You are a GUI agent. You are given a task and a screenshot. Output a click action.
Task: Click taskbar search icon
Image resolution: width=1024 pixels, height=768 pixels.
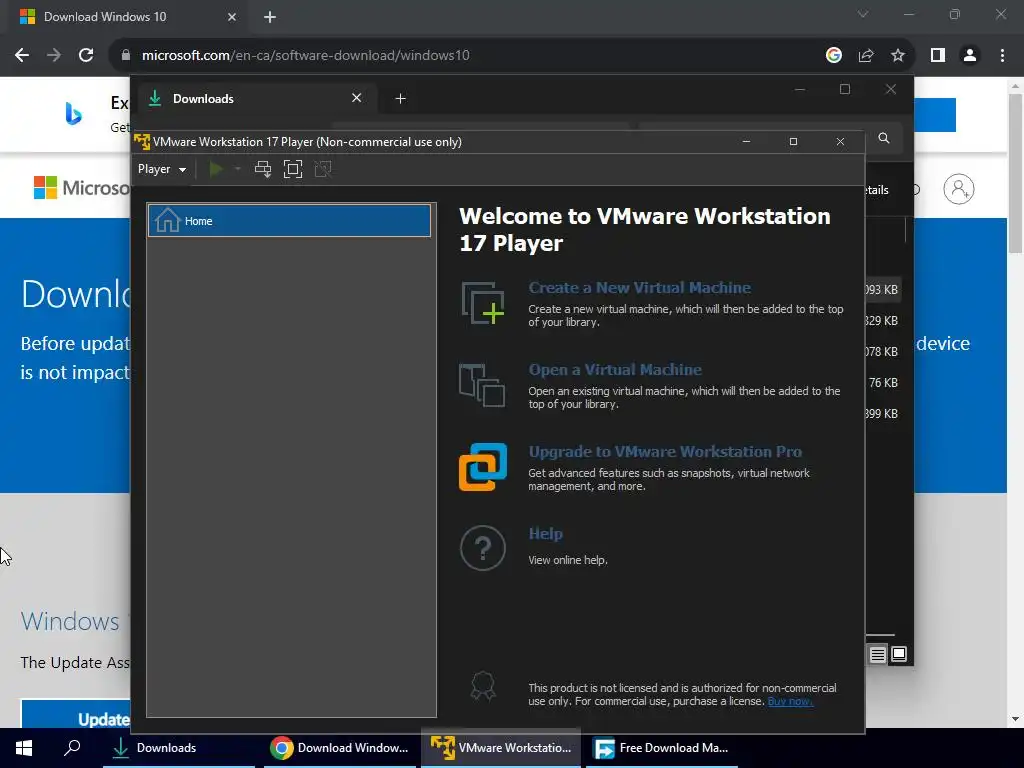[x=72, y=748]
